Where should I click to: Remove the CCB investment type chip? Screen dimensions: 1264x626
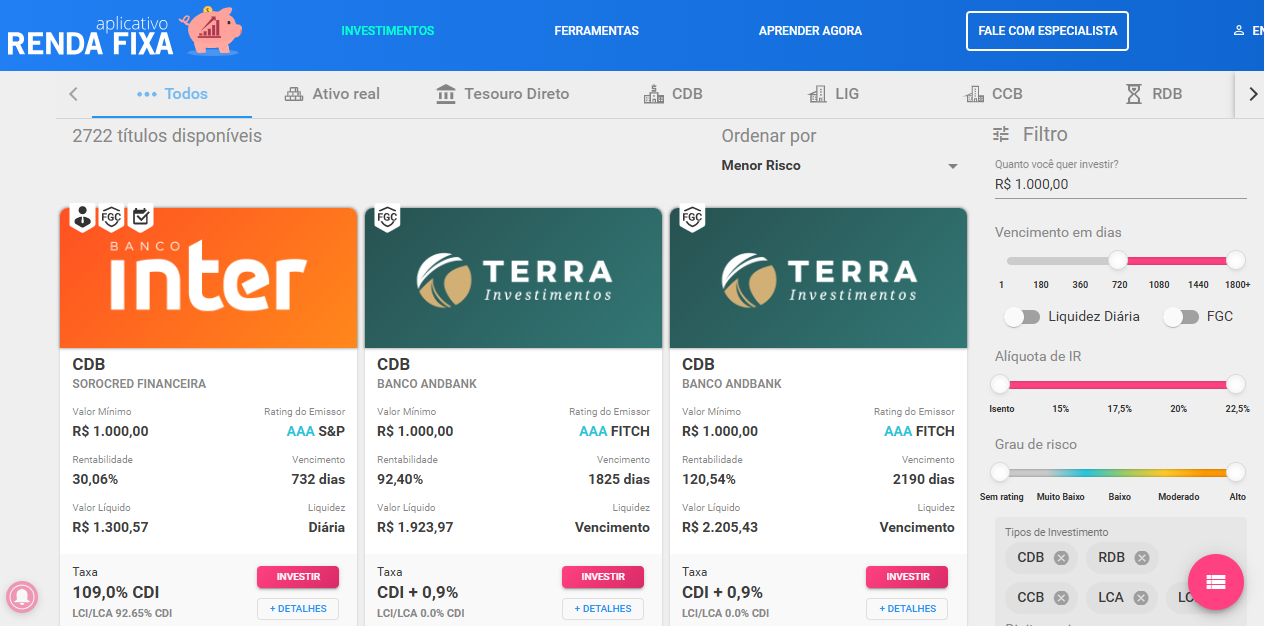pyautogui.click(x=1061, y=598)
